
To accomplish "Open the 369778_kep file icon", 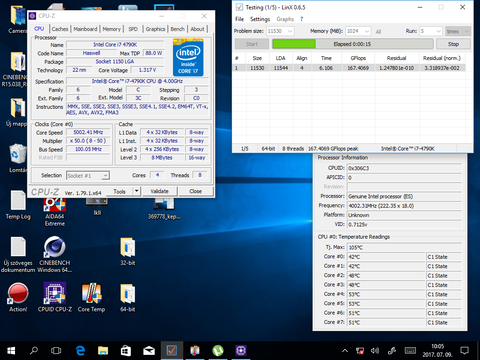I will pyautogui.click(x=164, y=209).
